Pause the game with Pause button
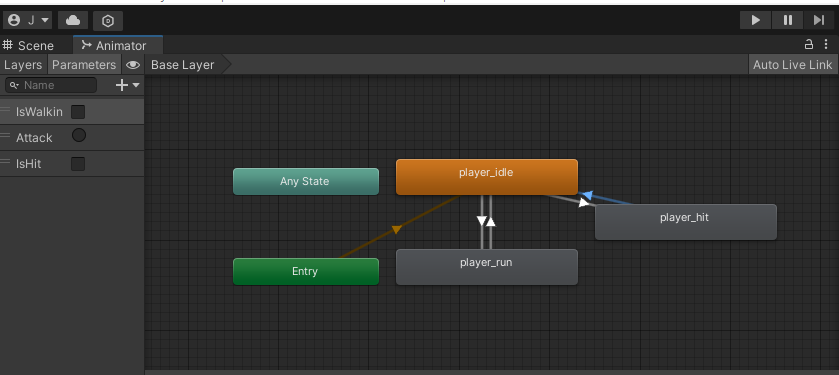Viewport: 839px width, 375px height. click(x=788, y=20)
